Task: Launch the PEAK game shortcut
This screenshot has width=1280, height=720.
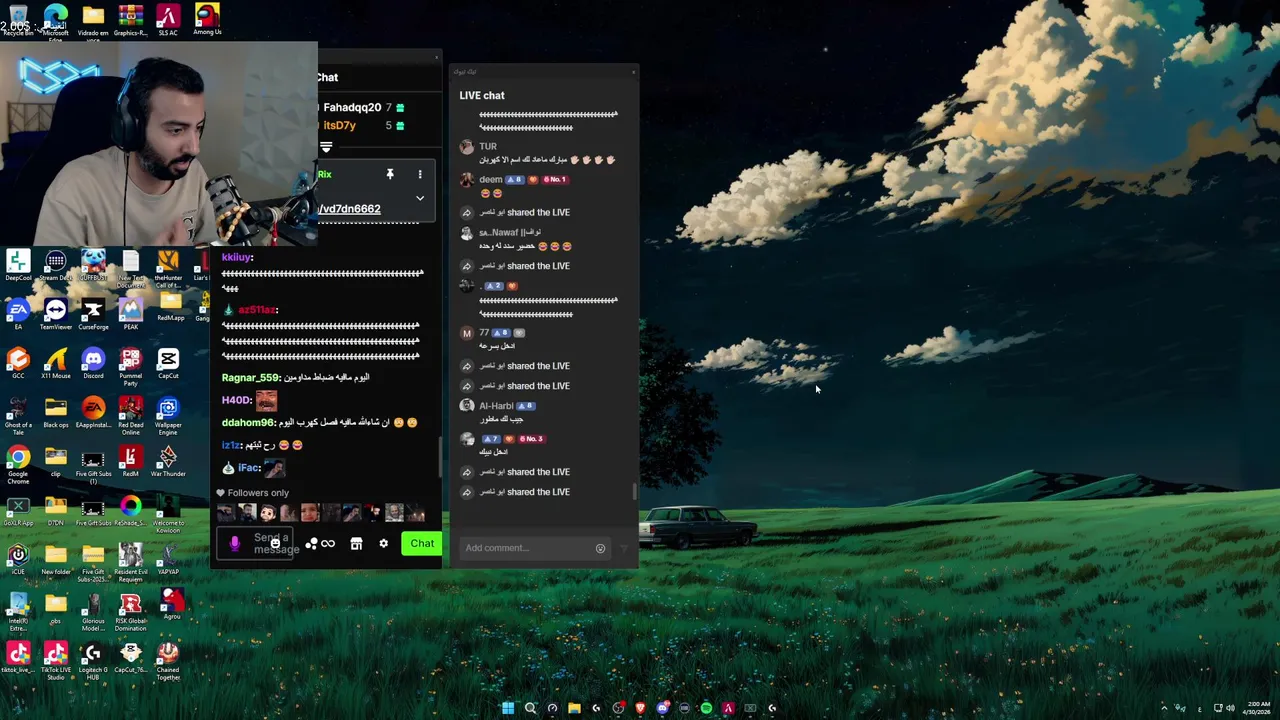Action: 130,314
